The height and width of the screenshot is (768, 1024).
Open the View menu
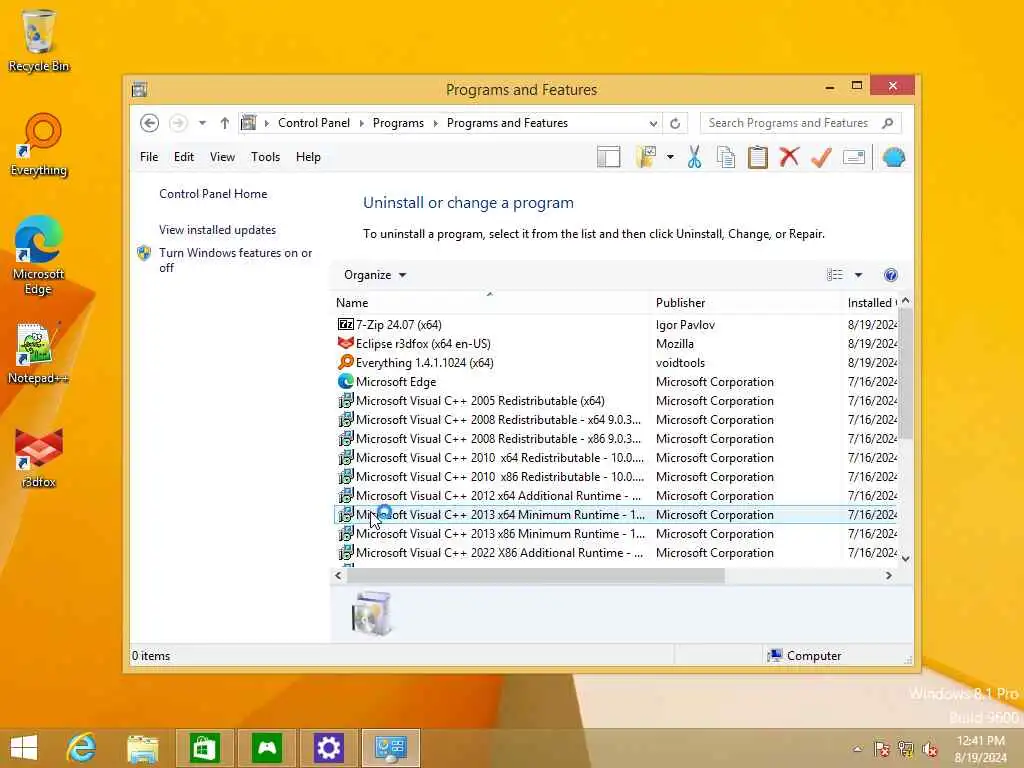coord(222,157)
